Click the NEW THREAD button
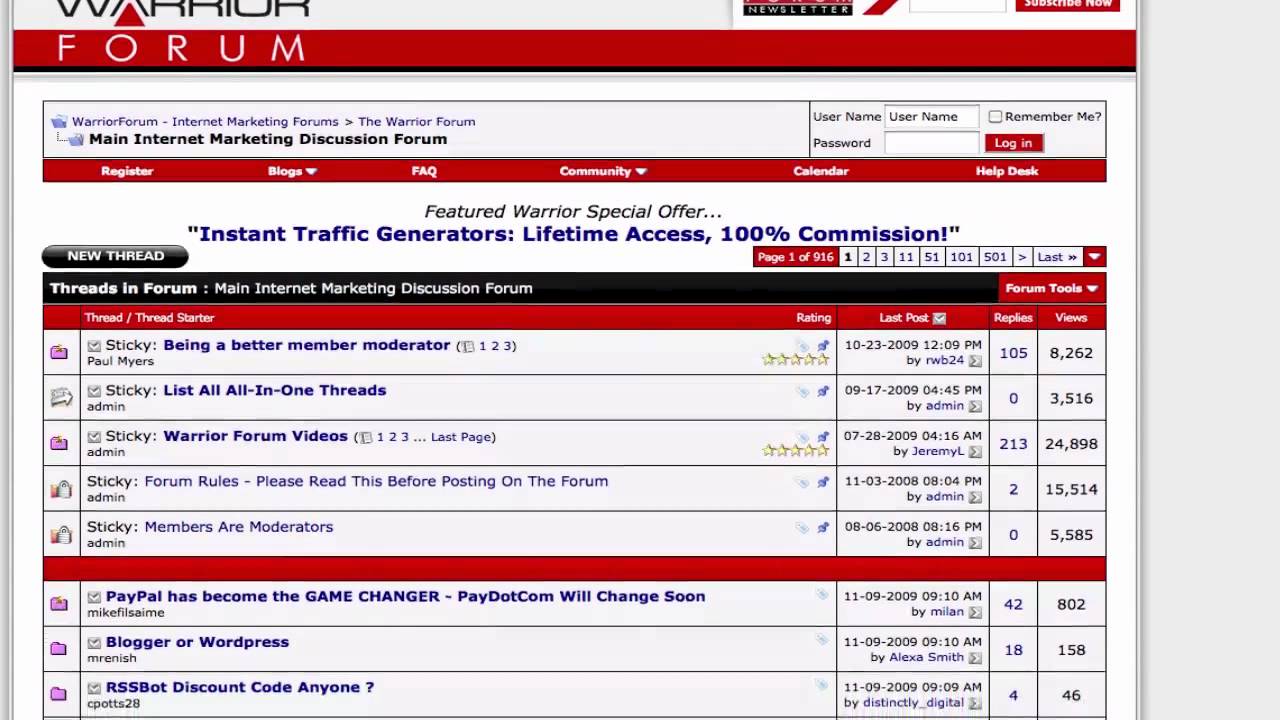Screen dimensions: 1280x720 pos(115,256)
